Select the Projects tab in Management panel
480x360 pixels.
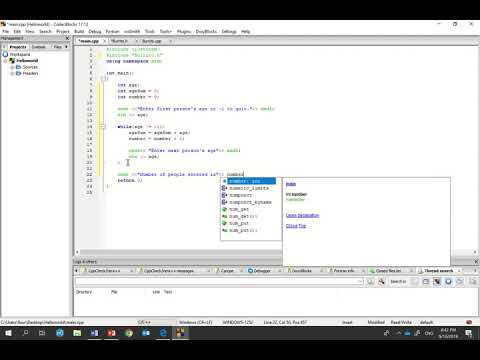[x=18, y=47]
